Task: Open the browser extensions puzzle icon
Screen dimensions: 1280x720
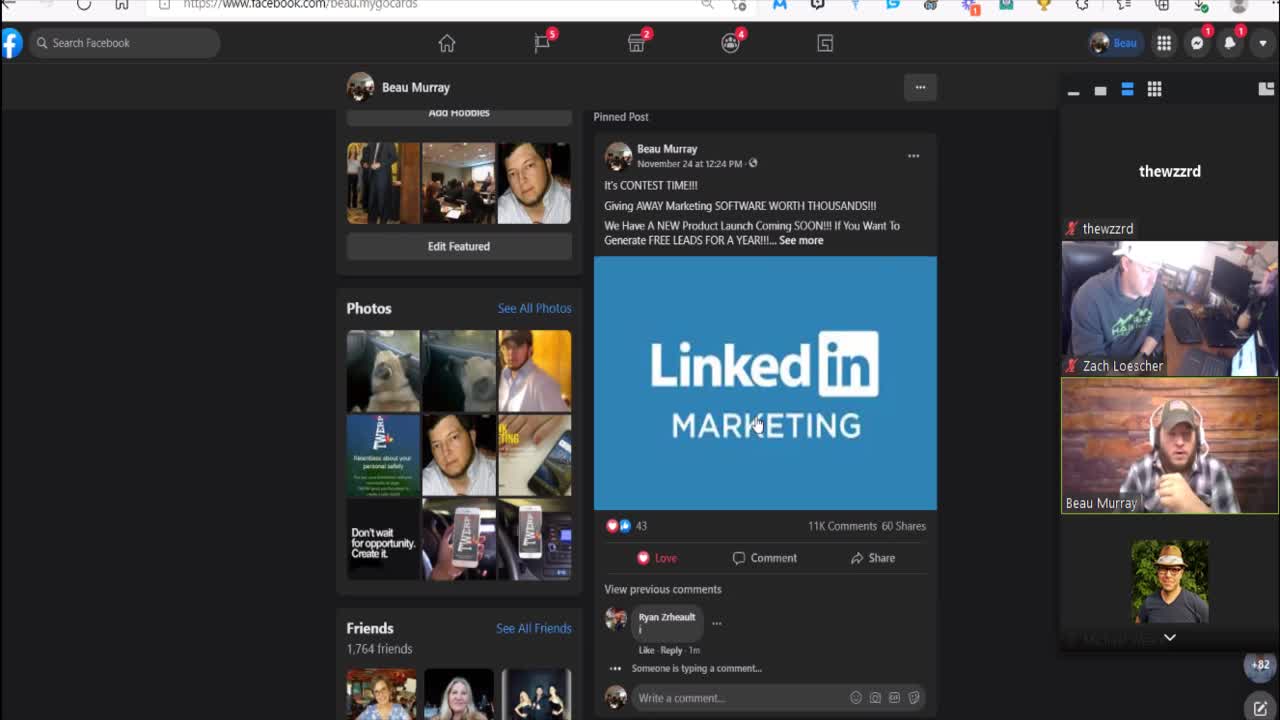Action: click(x=1082, y=5)
